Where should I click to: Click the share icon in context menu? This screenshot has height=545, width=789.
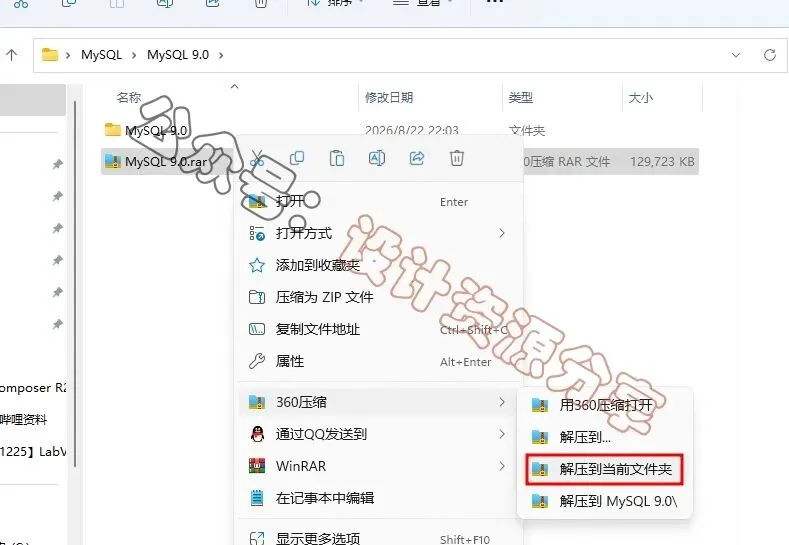pos(417,159)
